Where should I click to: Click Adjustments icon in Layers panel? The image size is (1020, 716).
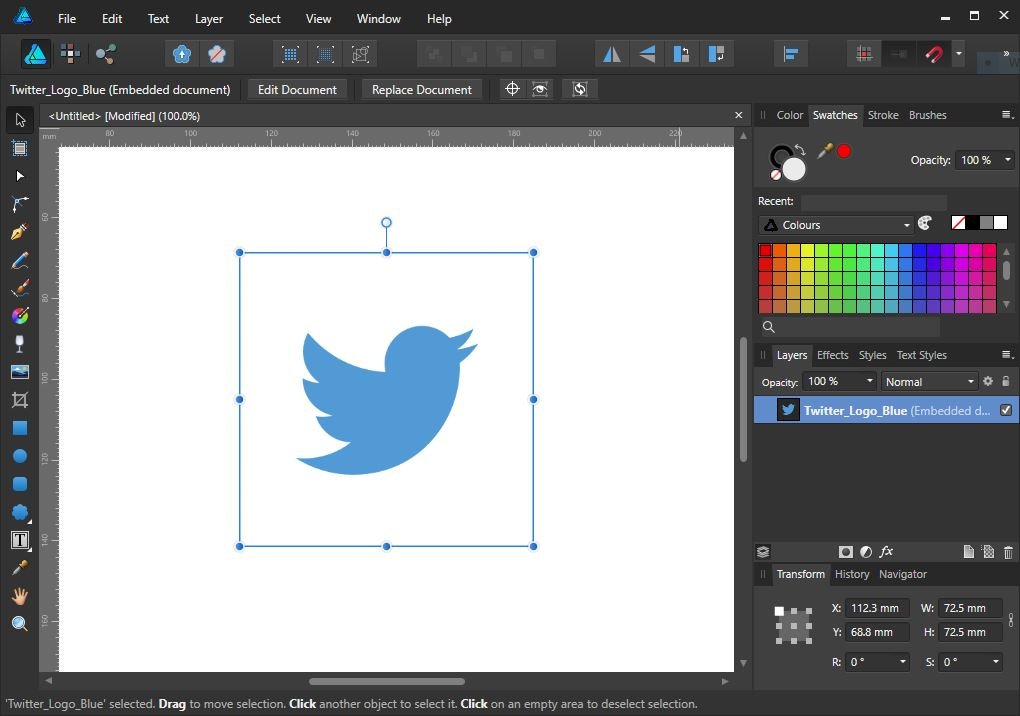click(866, 552)
